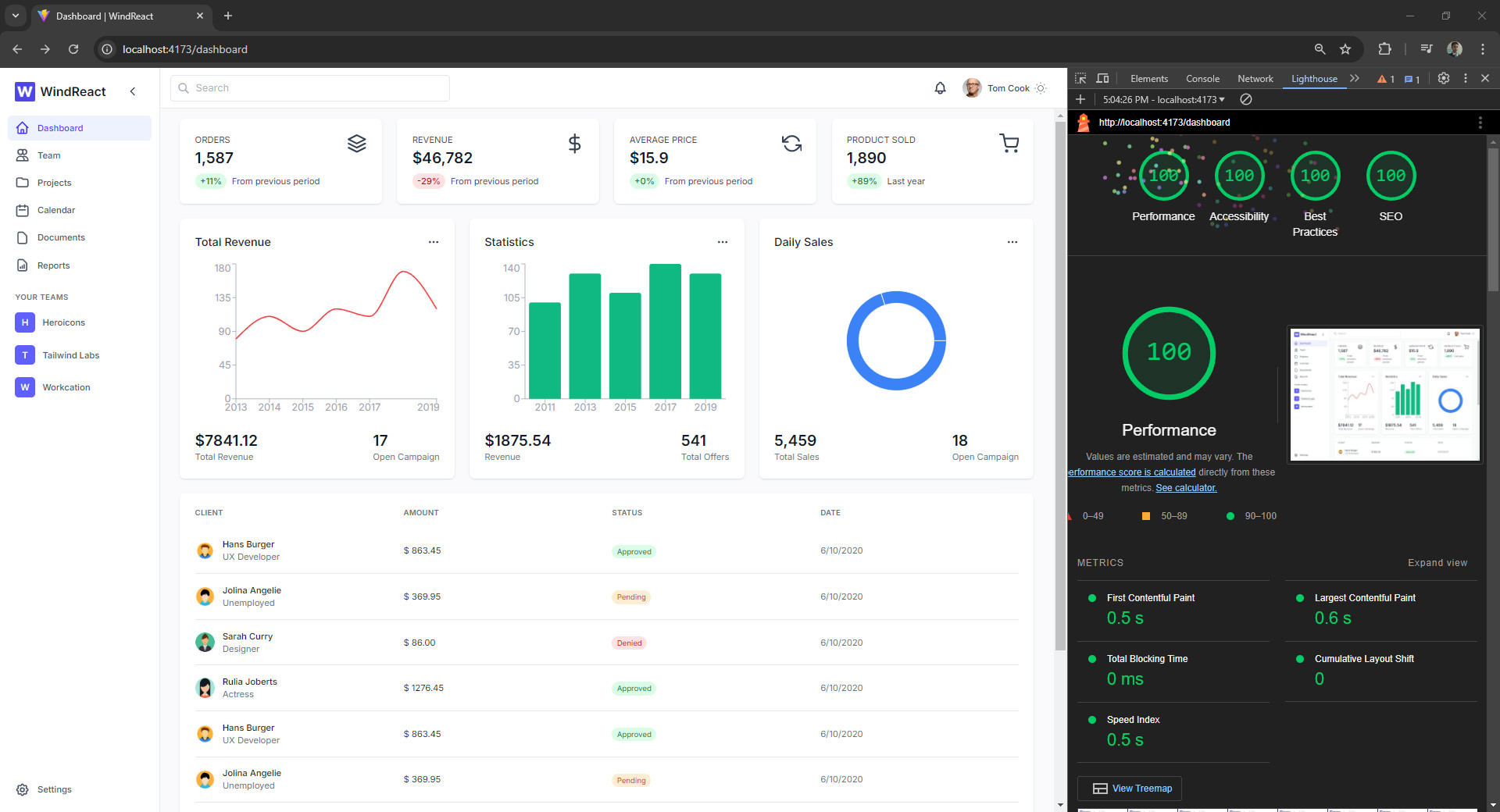Click the Average Price refresh icon
The height and width of the screenshot is (812, 1500).
(791, 144)
